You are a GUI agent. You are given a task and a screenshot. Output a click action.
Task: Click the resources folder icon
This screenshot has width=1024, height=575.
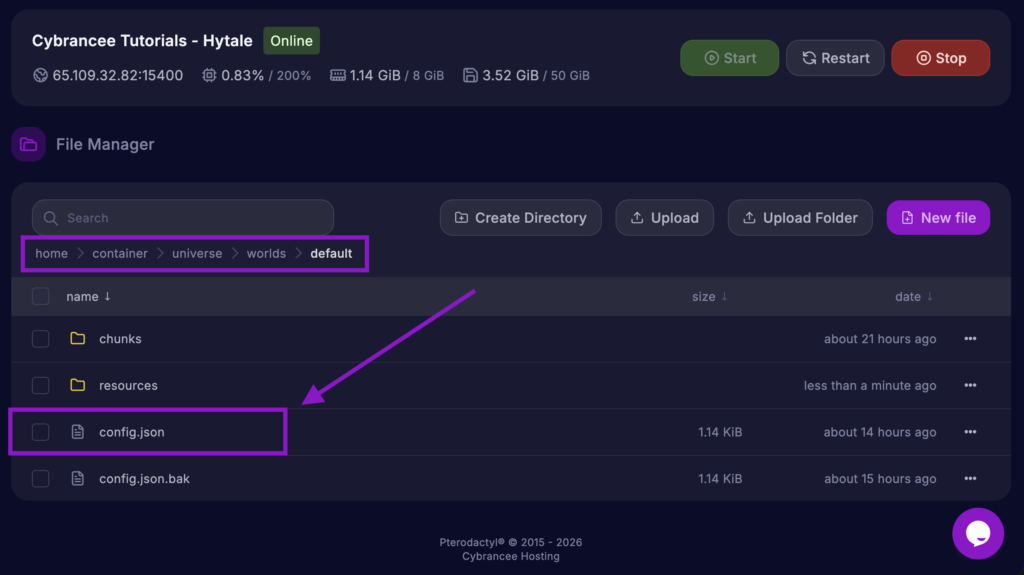(78, 385)
